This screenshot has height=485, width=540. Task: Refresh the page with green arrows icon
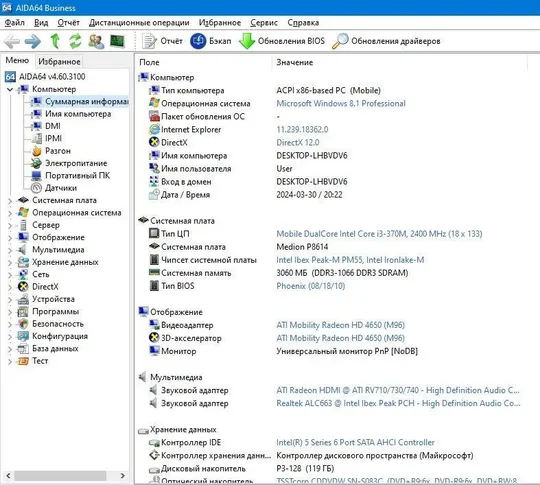[x=75, y=41]
